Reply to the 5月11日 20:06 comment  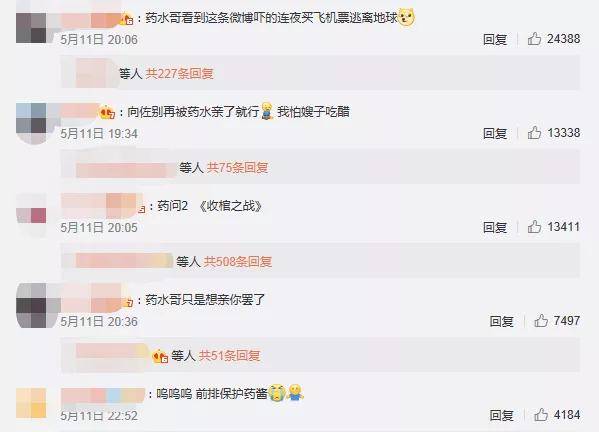[x=495, y=39]
